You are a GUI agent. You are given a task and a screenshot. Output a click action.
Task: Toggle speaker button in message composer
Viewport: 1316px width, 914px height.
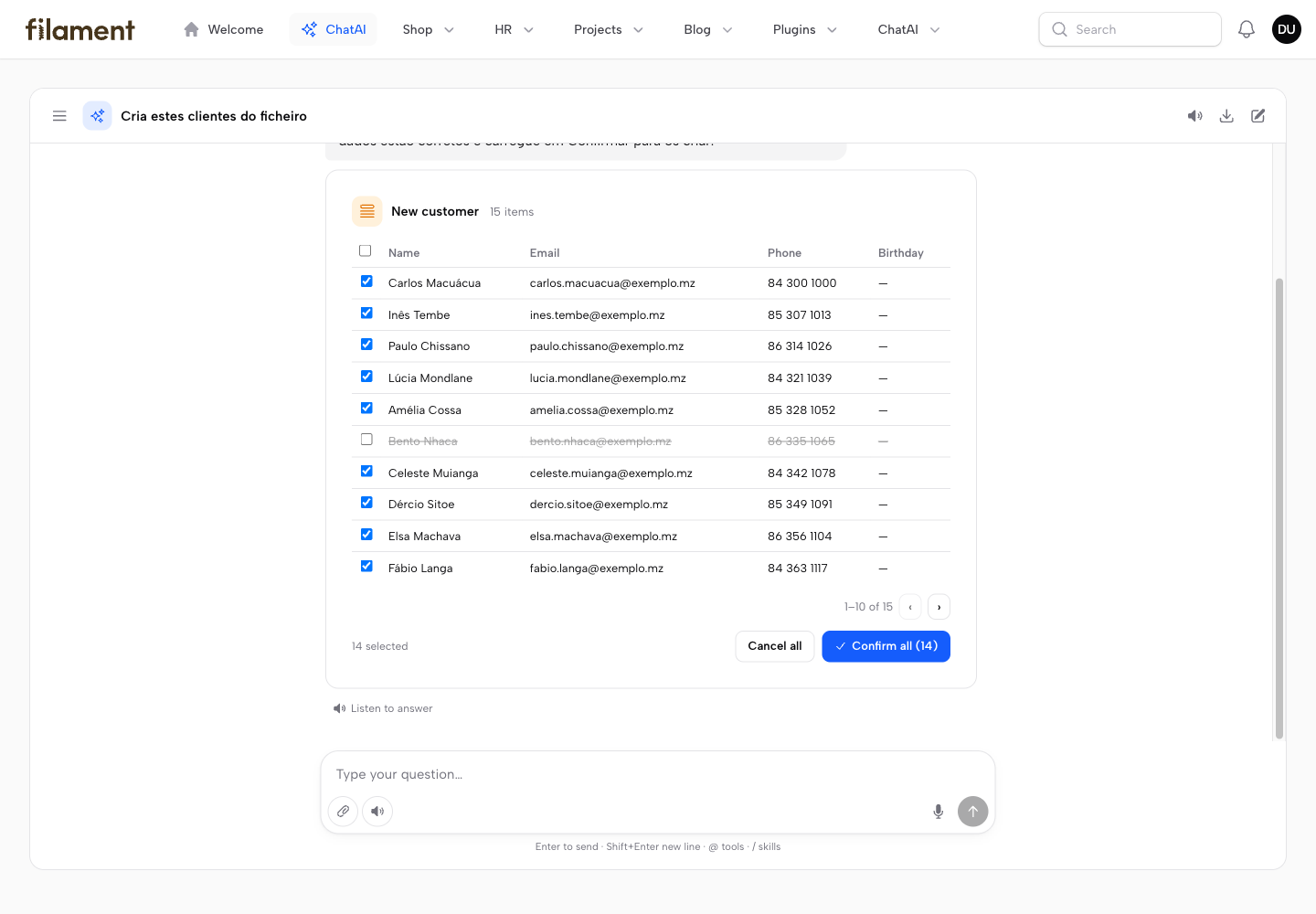[x=377, y=811]
